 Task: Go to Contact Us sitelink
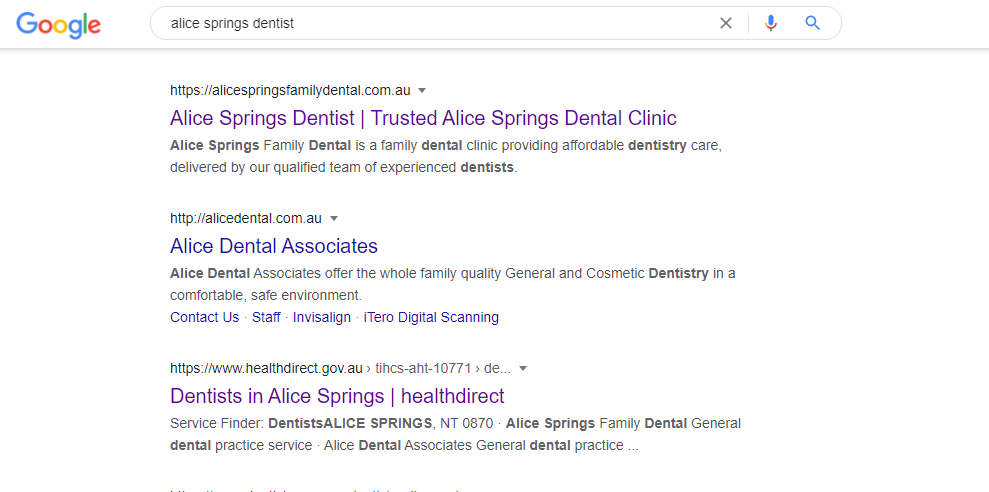204,317
